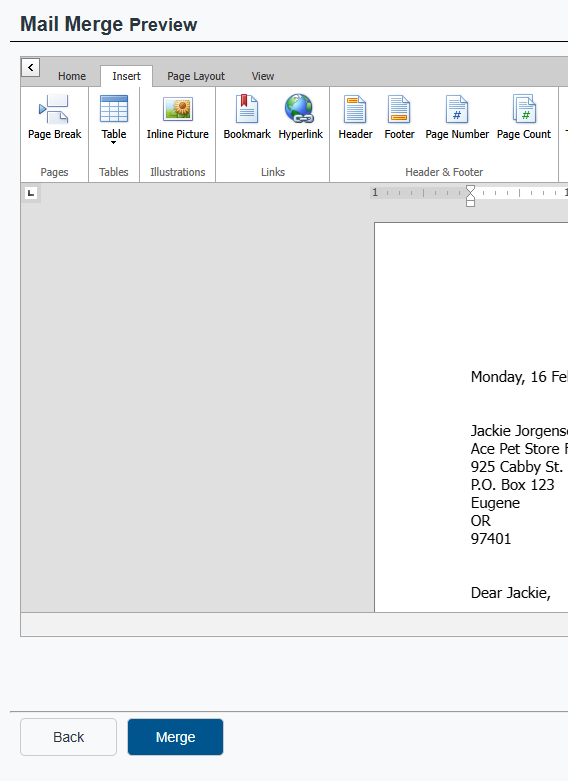Insert an Inline Picture
The height and width of the screenshot is (781, 568).
pos(177,118)
